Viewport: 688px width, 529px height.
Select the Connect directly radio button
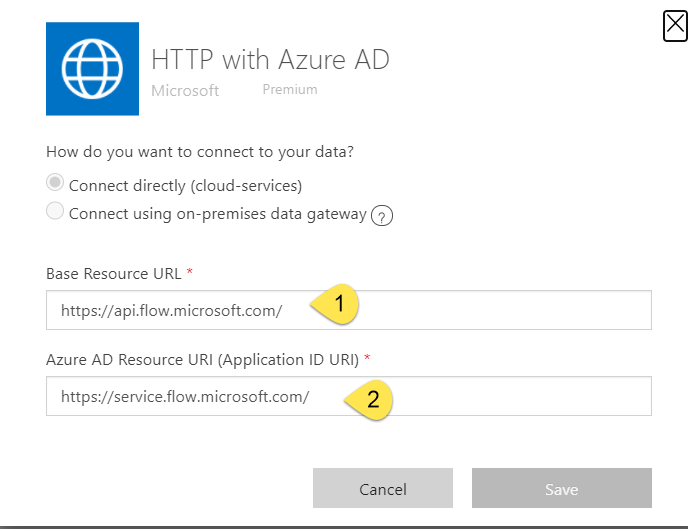point(55,184)
